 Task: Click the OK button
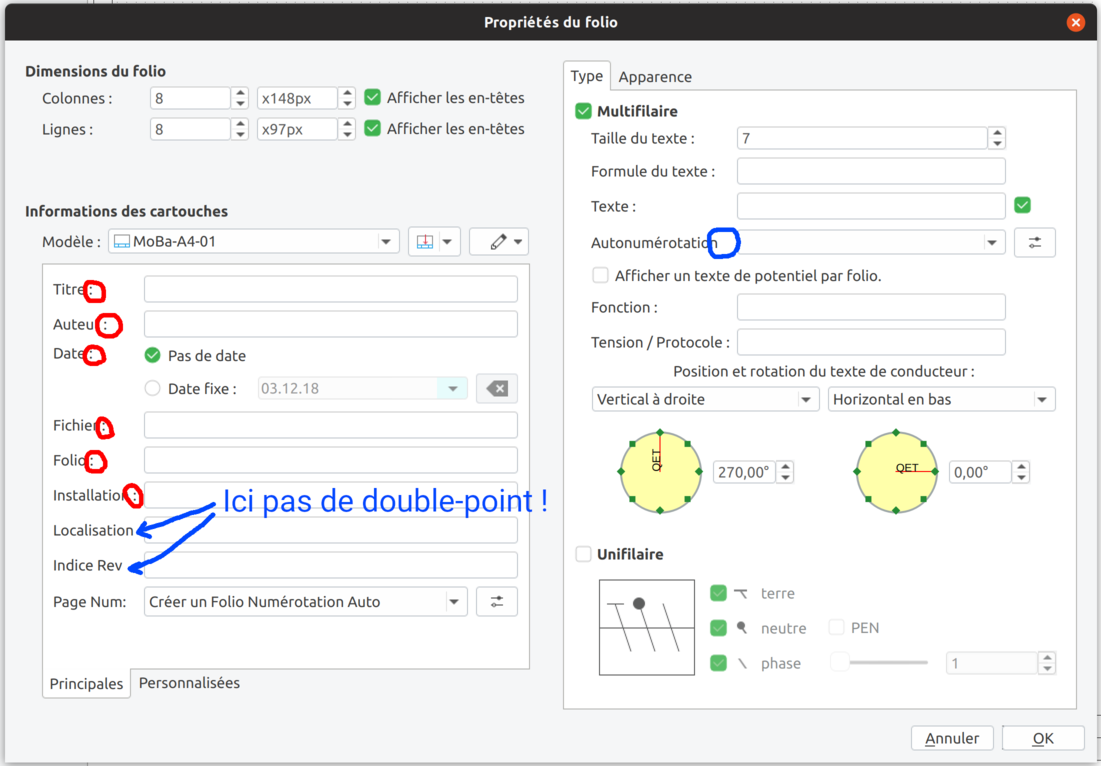click(1043, 738)
